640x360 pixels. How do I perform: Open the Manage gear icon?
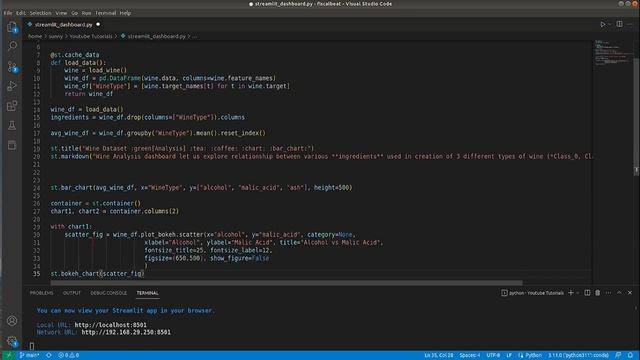[12, 341]
